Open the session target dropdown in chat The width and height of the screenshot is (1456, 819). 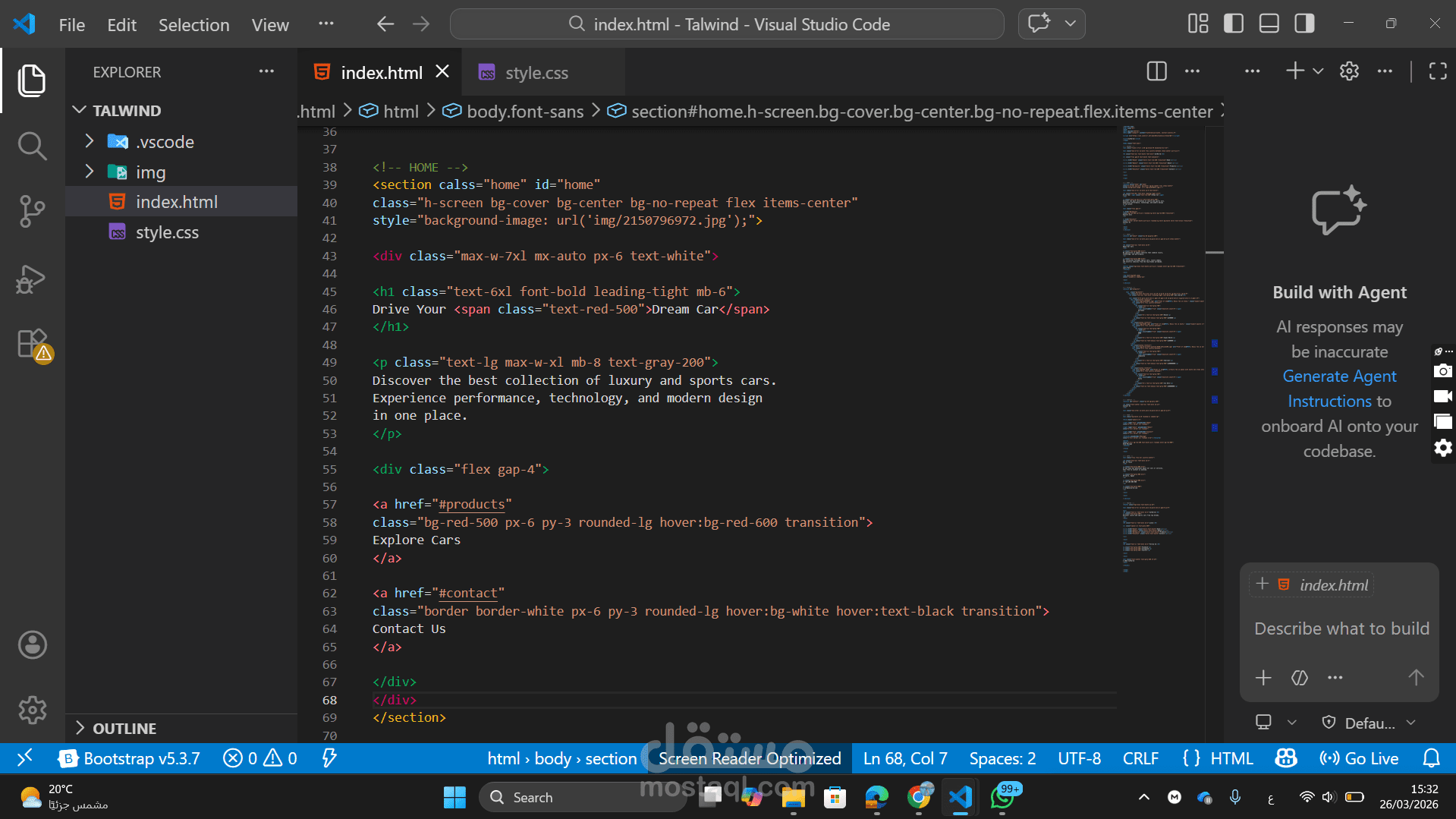(1275, 723)
